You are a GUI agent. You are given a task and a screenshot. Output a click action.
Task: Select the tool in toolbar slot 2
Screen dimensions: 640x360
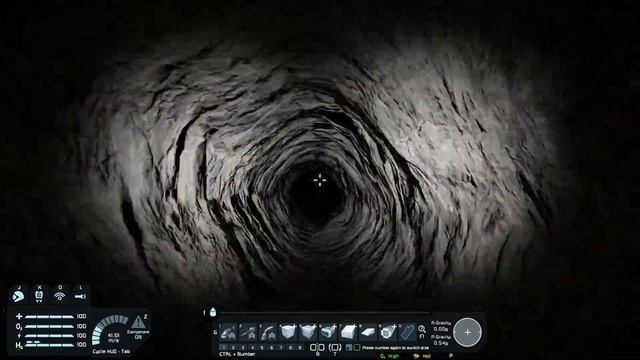(248, 332)
